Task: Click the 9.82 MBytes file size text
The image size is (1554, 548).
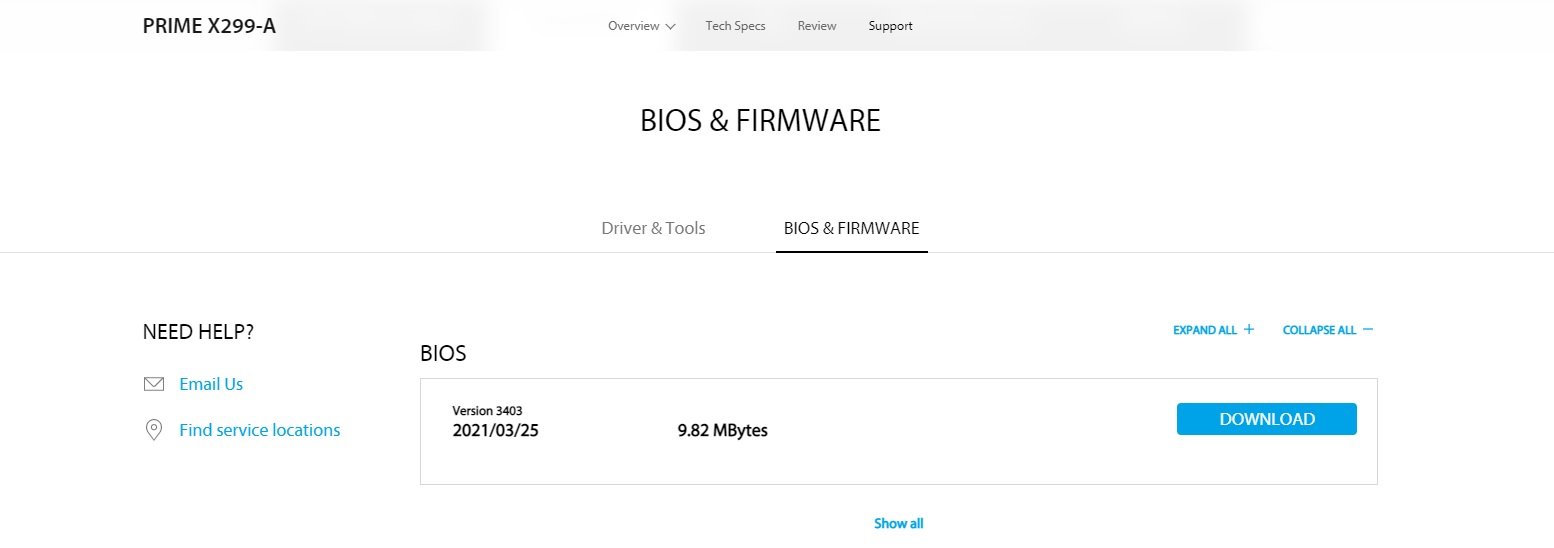Action: [722, 431]
